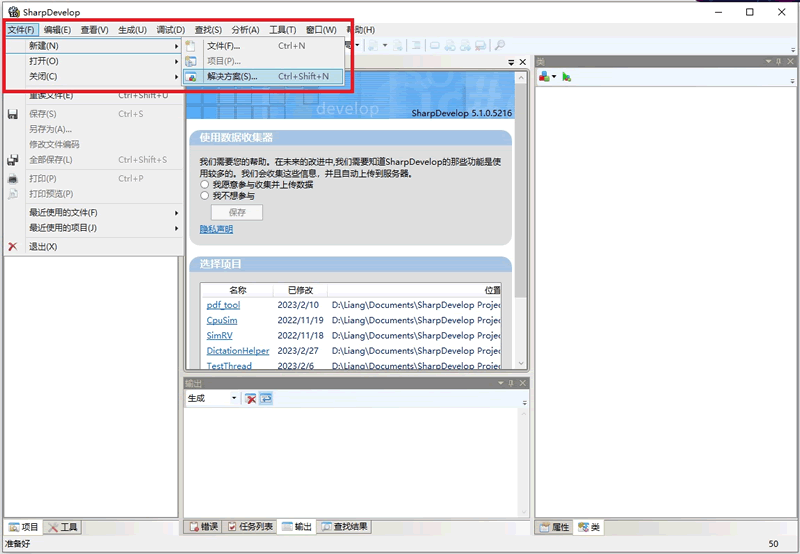Screen dimensions: 800x554
Task: Open the 工具(T) menu
Action: [x=283, y=30]
